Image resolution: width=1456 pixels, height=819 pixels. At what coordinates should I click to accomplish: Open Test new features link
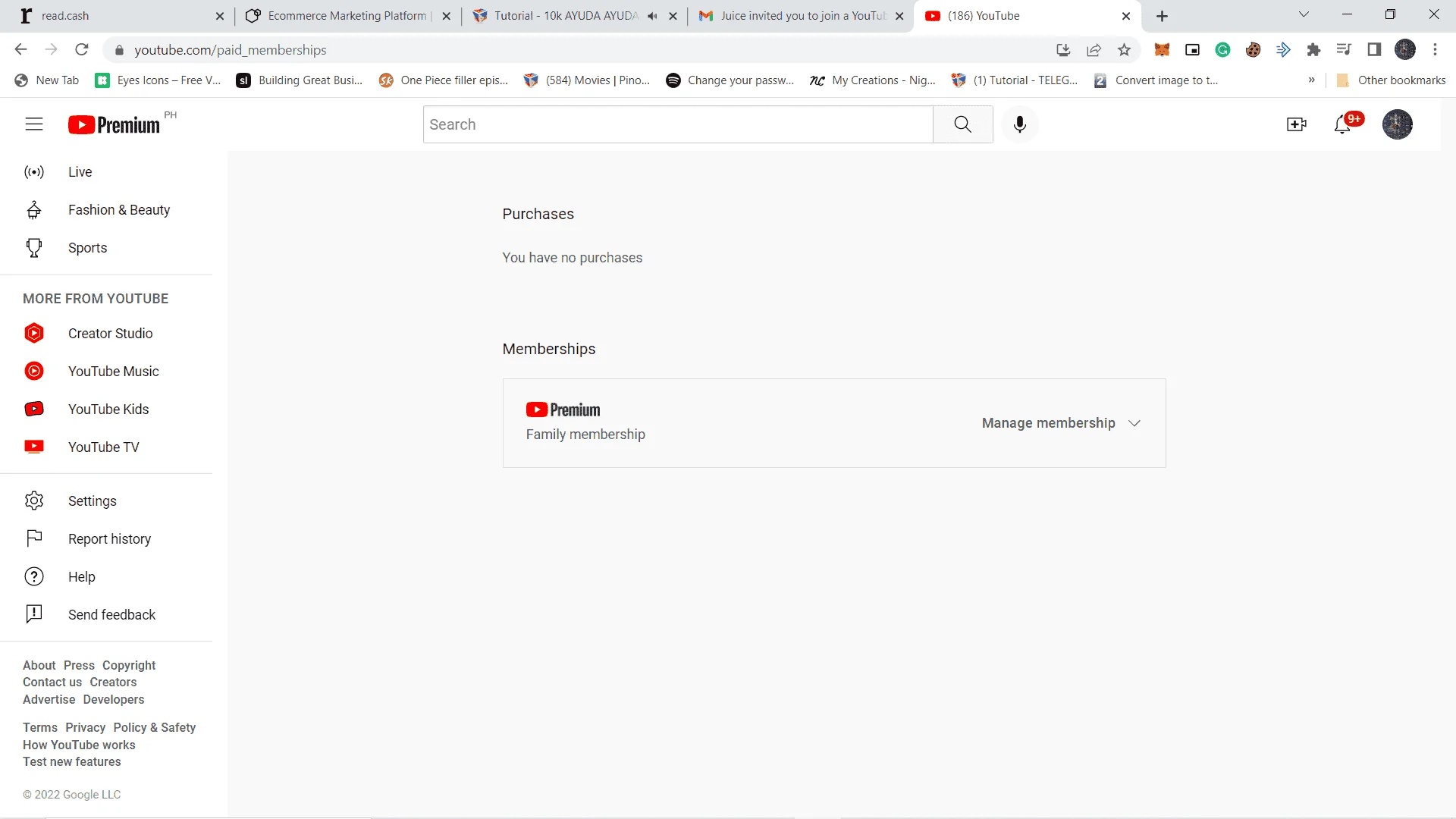point(72,761)
